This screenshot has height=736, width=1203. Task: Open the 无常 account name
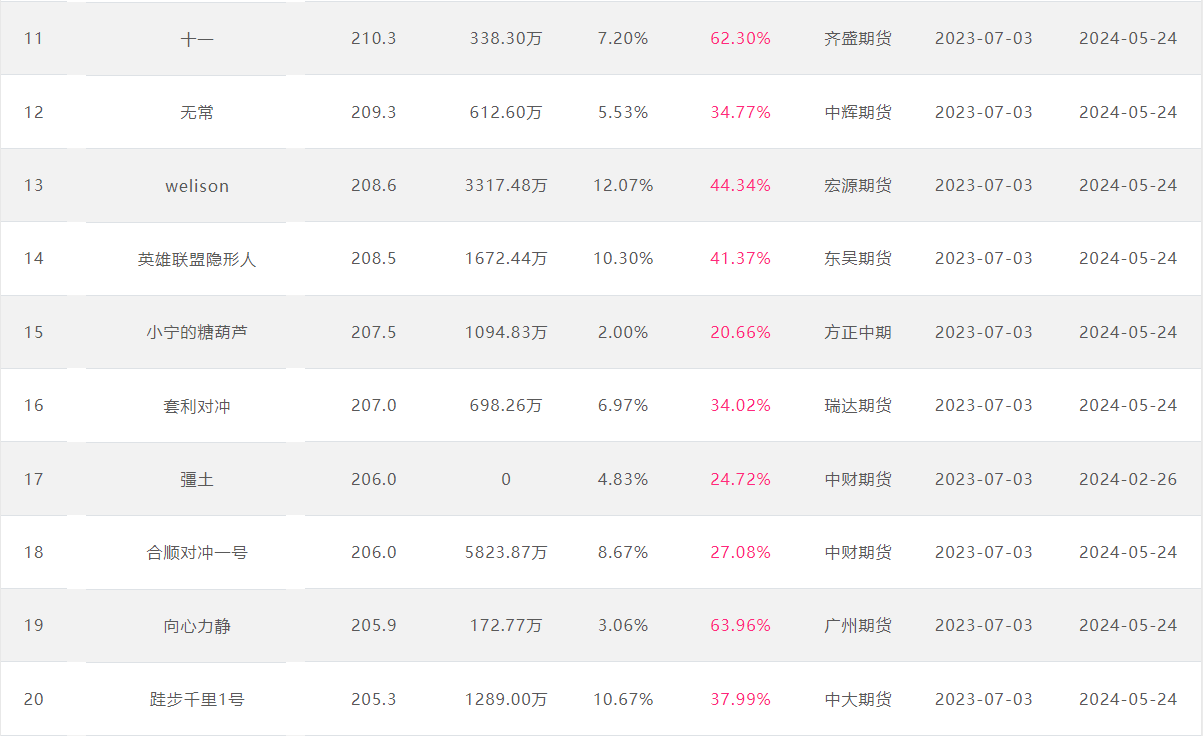[x=197, y=112]
